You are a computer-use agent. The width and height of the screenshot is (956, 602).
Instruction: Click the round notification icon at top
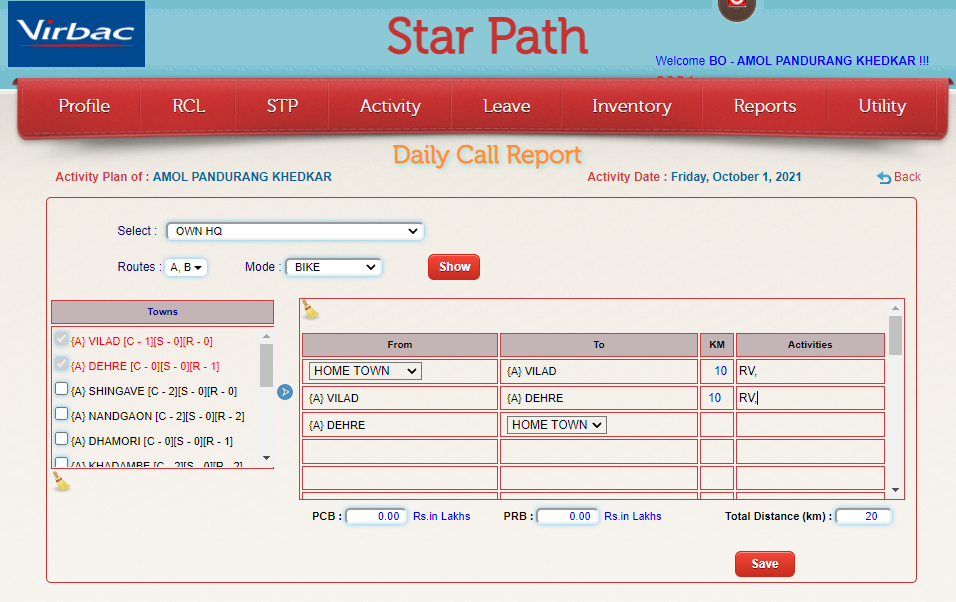[737, 9]
